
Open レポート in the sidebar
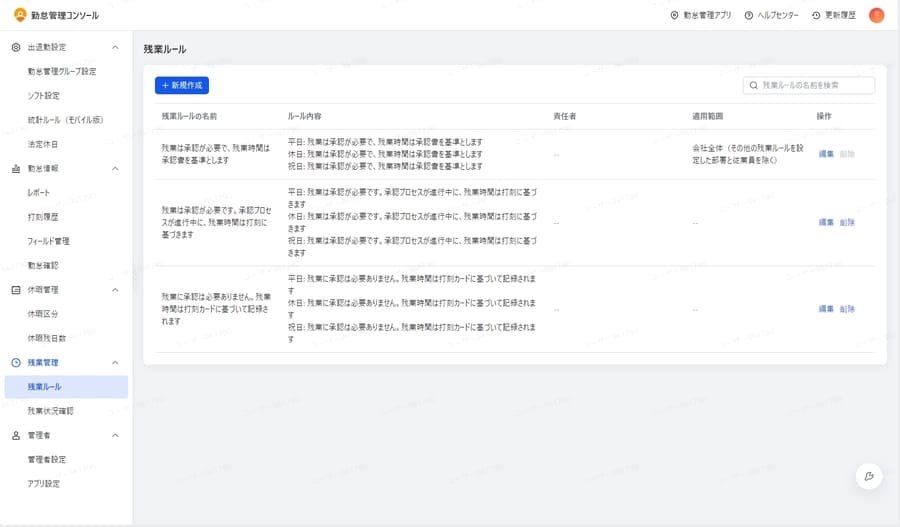pyautogui.click(x=39, y=192)
